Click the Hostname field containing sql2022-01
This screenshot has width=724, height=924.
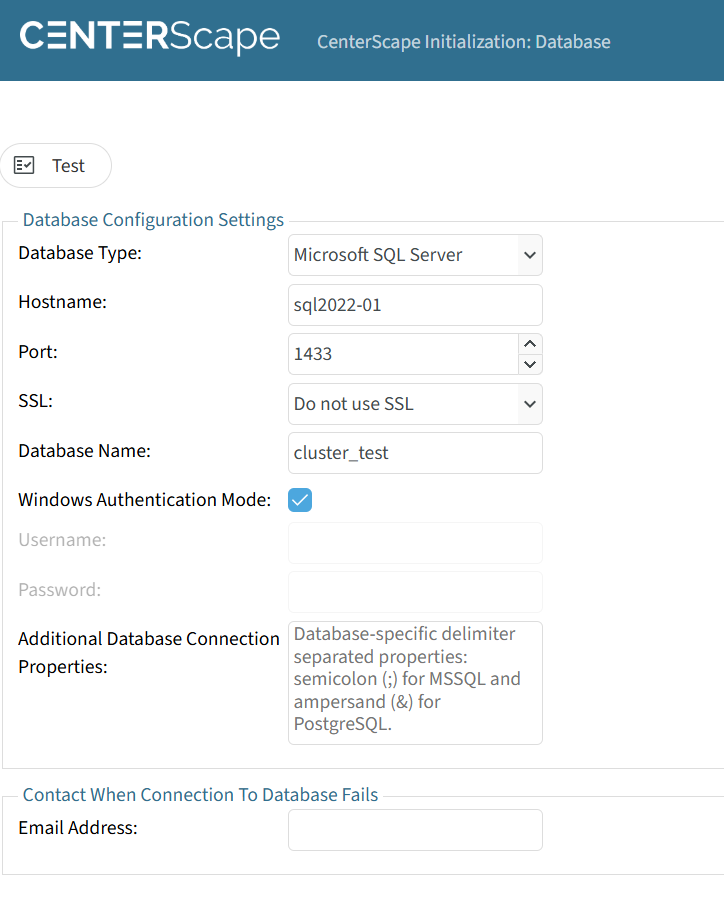tap(415, 305)
